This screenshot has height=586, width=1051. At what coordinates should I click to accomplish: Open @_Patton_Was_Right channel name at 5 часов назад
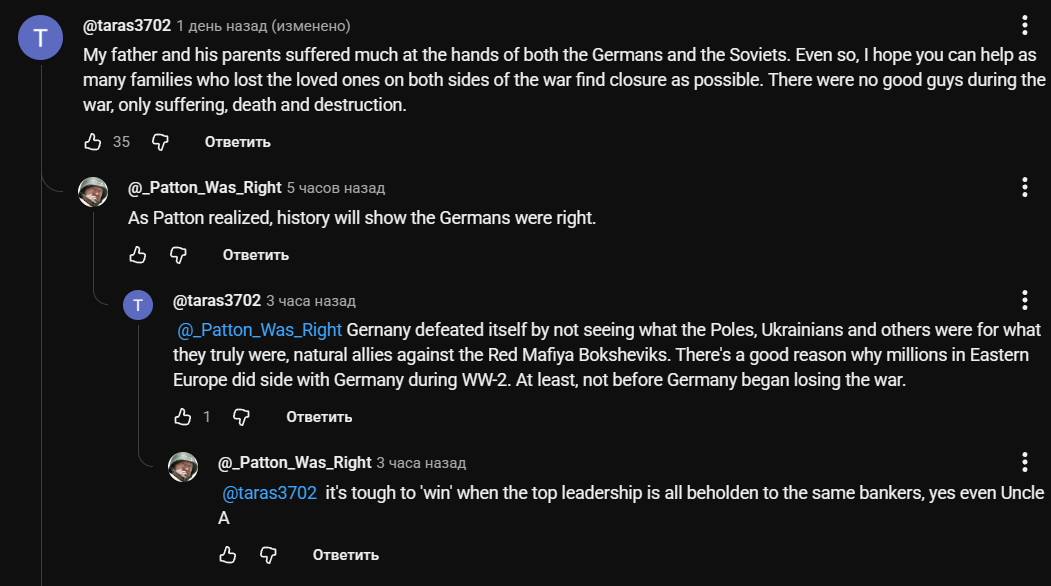tap(204, 188)
